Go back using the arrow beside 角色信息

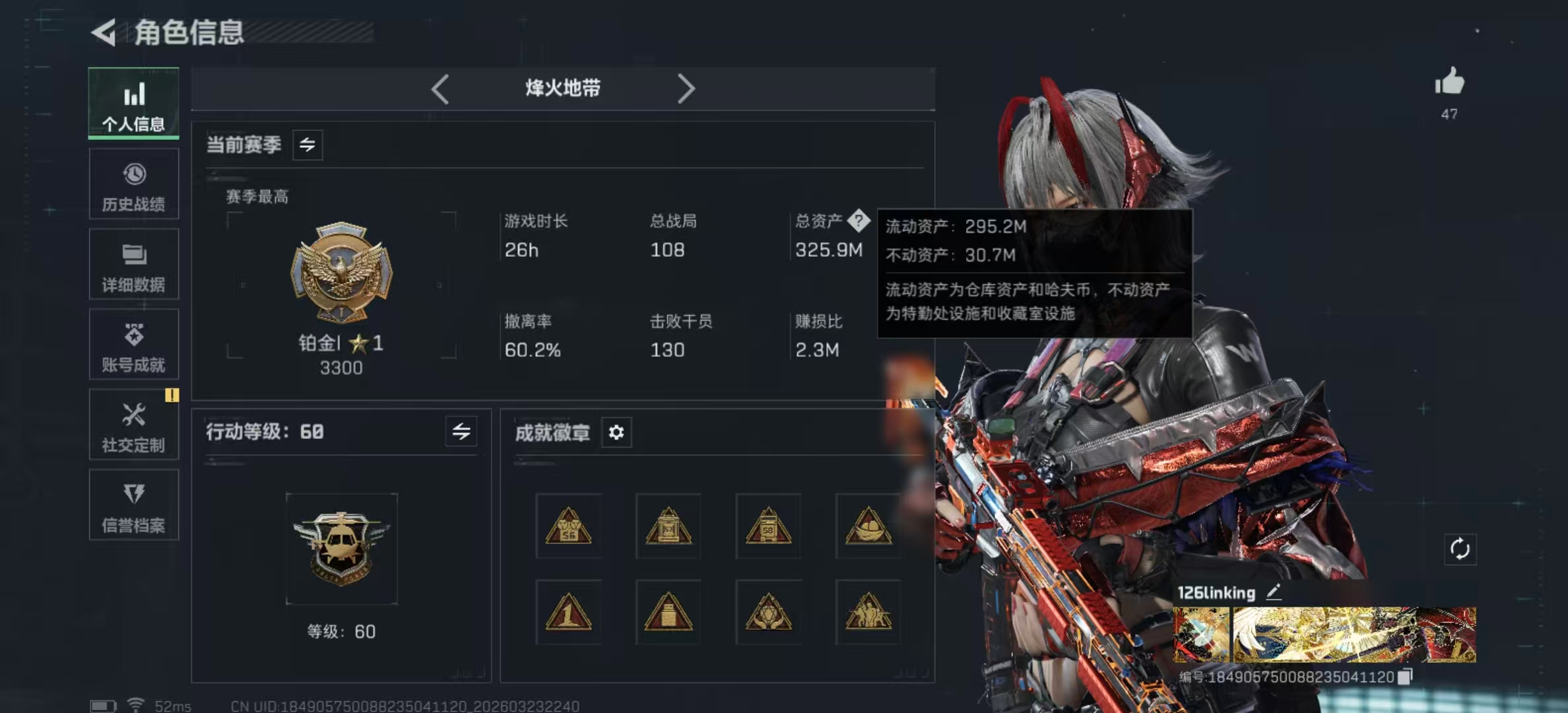click(x=104, y=32)
